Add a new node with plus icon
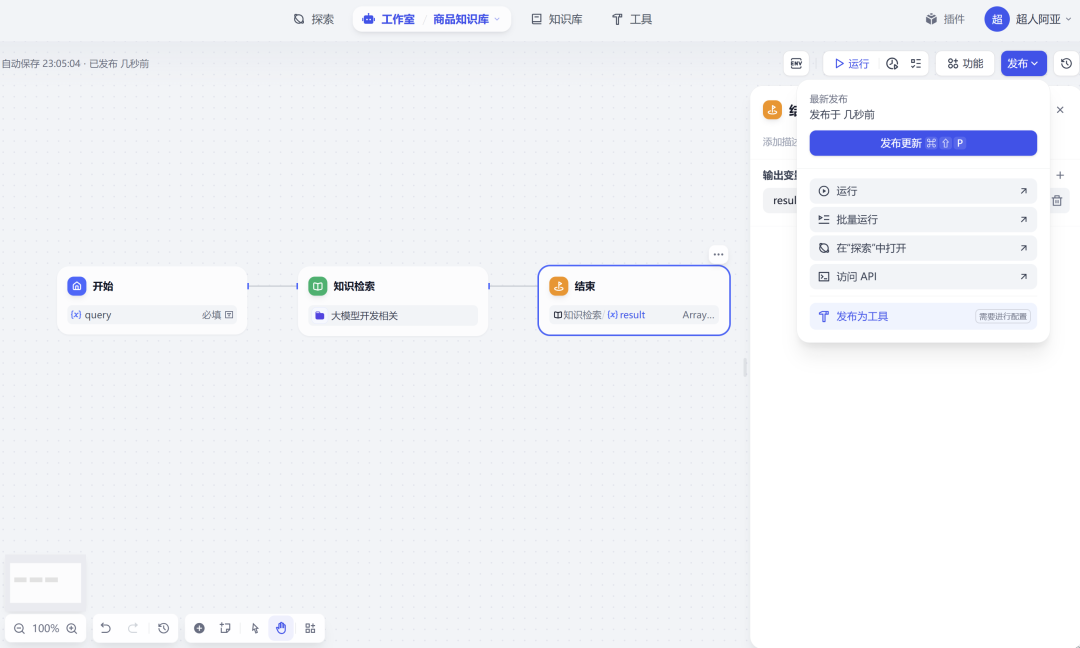The width and height of the screenshot is (1080, 648). [199, 628]
